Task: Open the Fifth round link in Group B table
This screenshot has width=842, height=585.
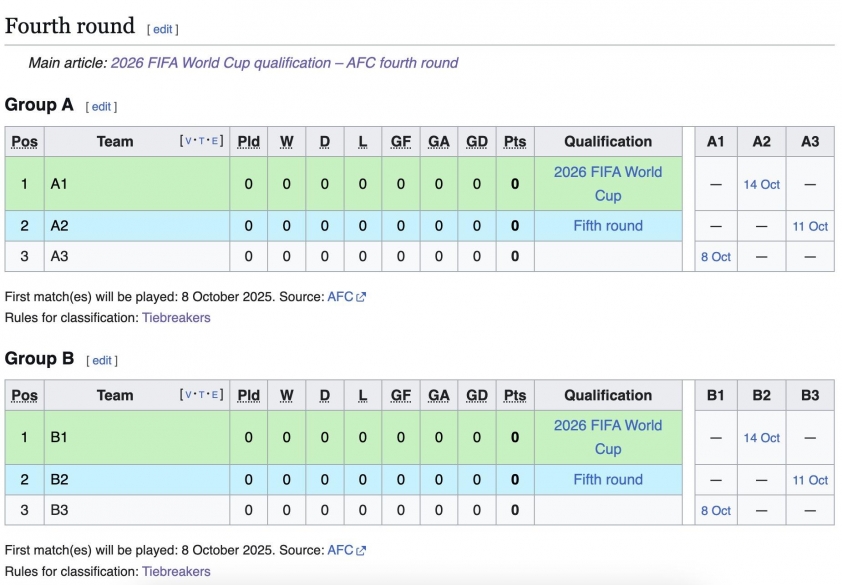Action: [608, 480]
